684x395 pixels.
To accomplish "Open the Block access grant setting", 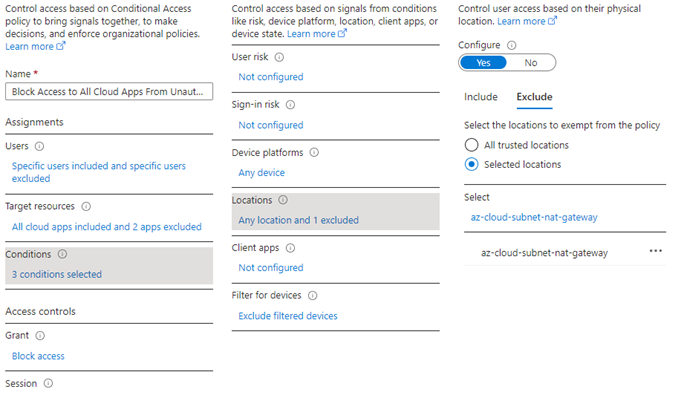I will 38,356.
